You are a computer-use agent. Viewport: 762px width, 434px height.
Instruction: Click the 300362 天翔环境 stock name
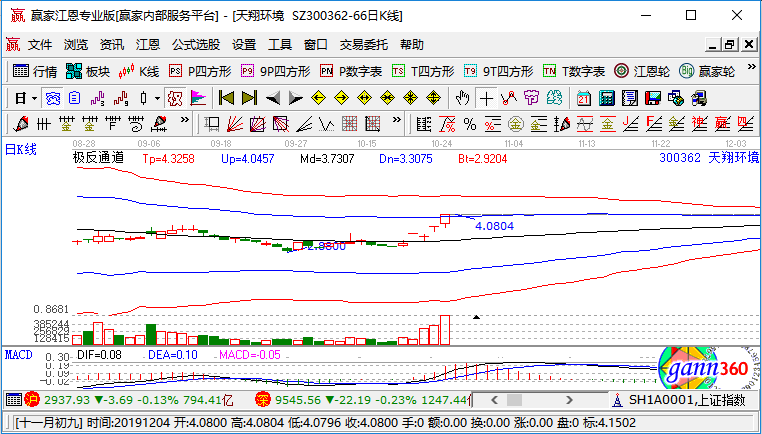coord(709,157)
